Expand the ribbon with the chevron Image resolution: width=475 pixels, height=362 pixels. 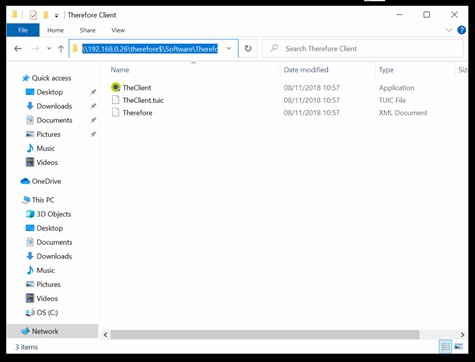tap(449, 30)
